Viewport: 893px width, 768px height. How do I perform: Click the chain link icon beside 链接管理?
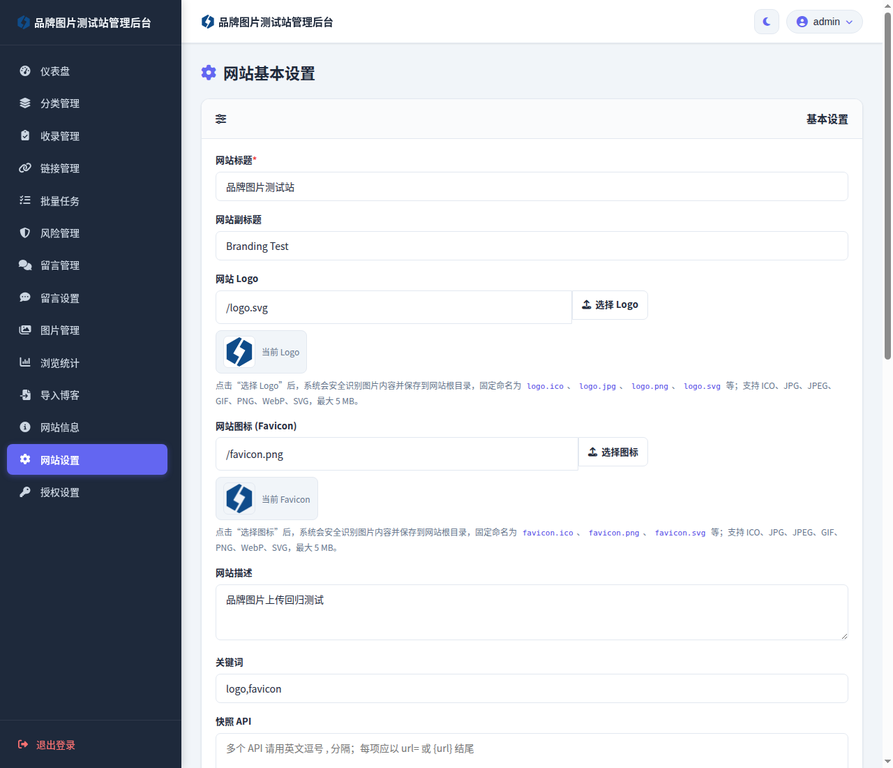pyautogui.click(x=25, y=168)
